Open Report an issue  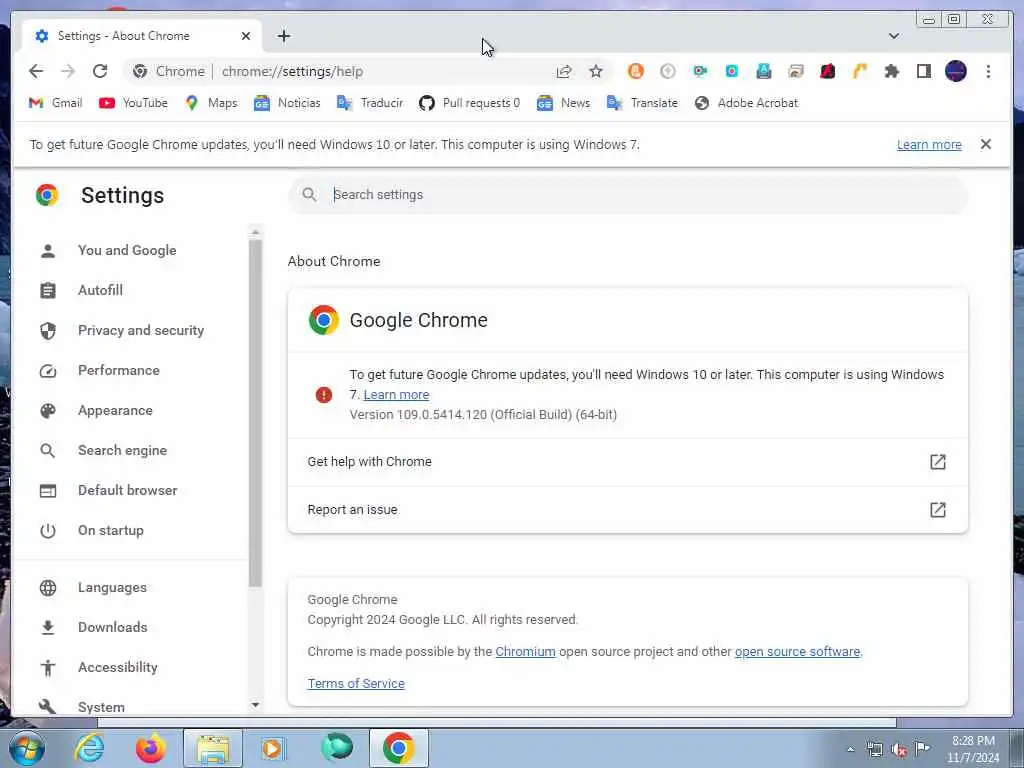click(x=628, y=510)
